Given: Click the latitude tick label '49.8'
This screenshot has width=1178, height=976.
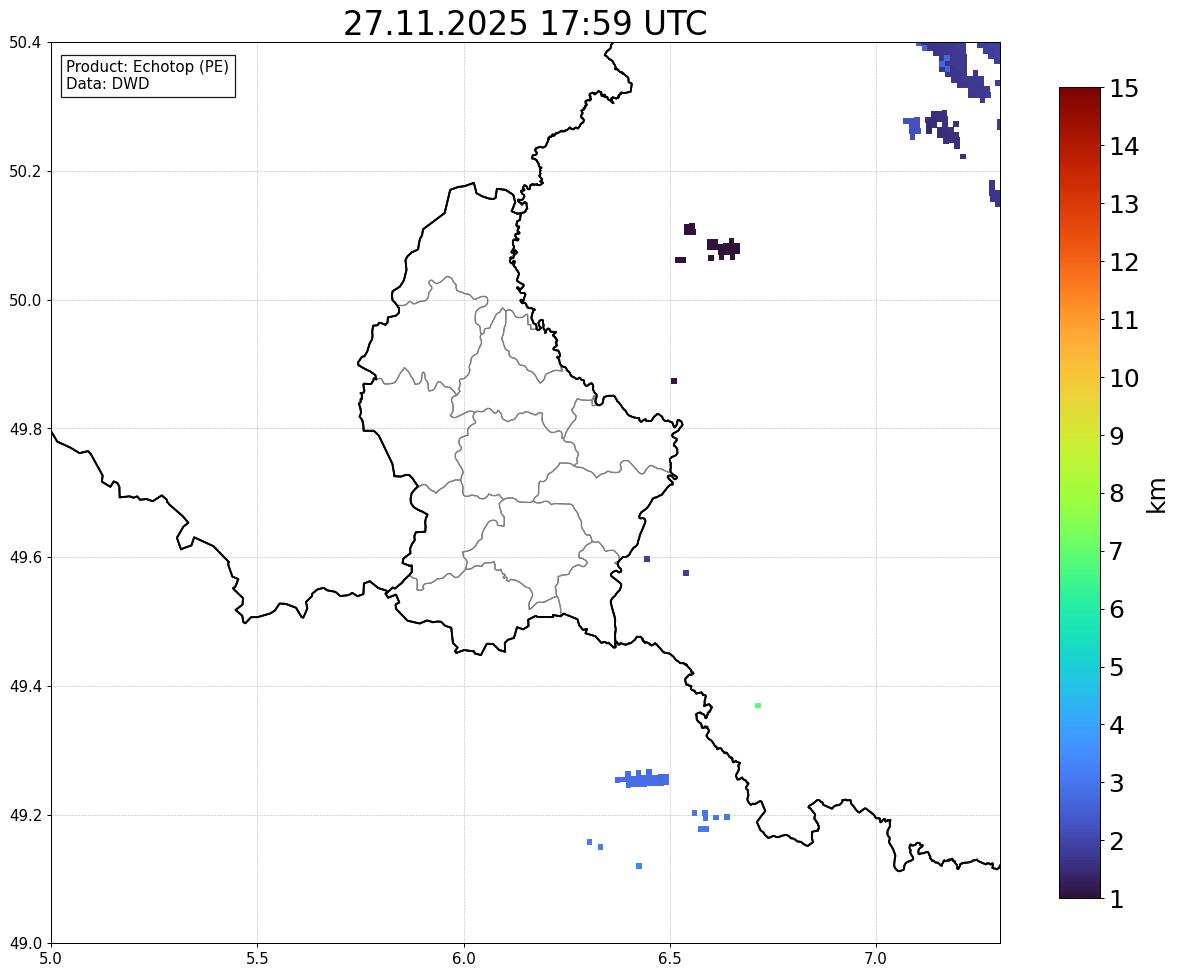Looking at the screenshot, I should (25, 429).
